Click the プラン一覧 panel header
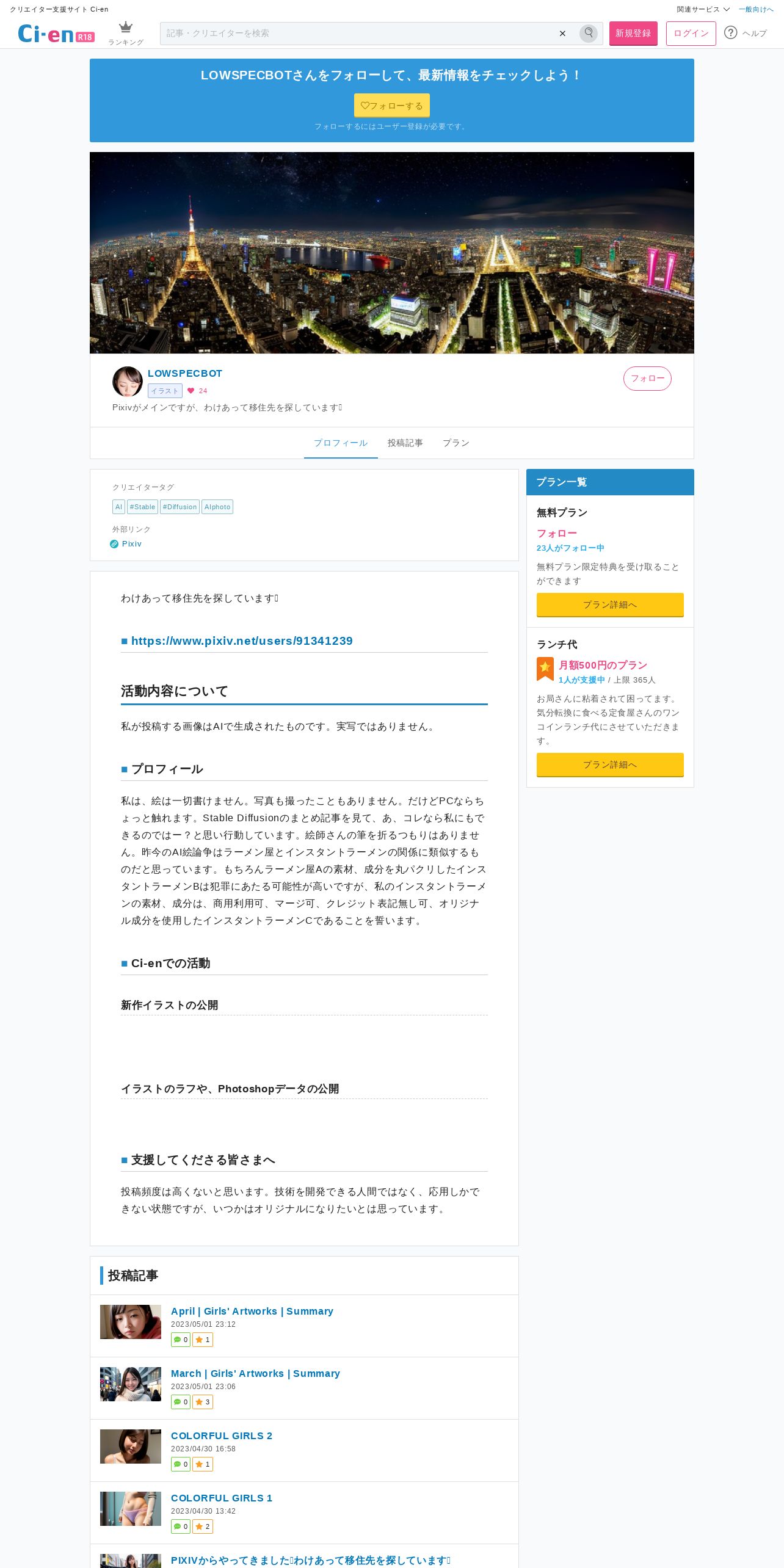 [610, 482]
